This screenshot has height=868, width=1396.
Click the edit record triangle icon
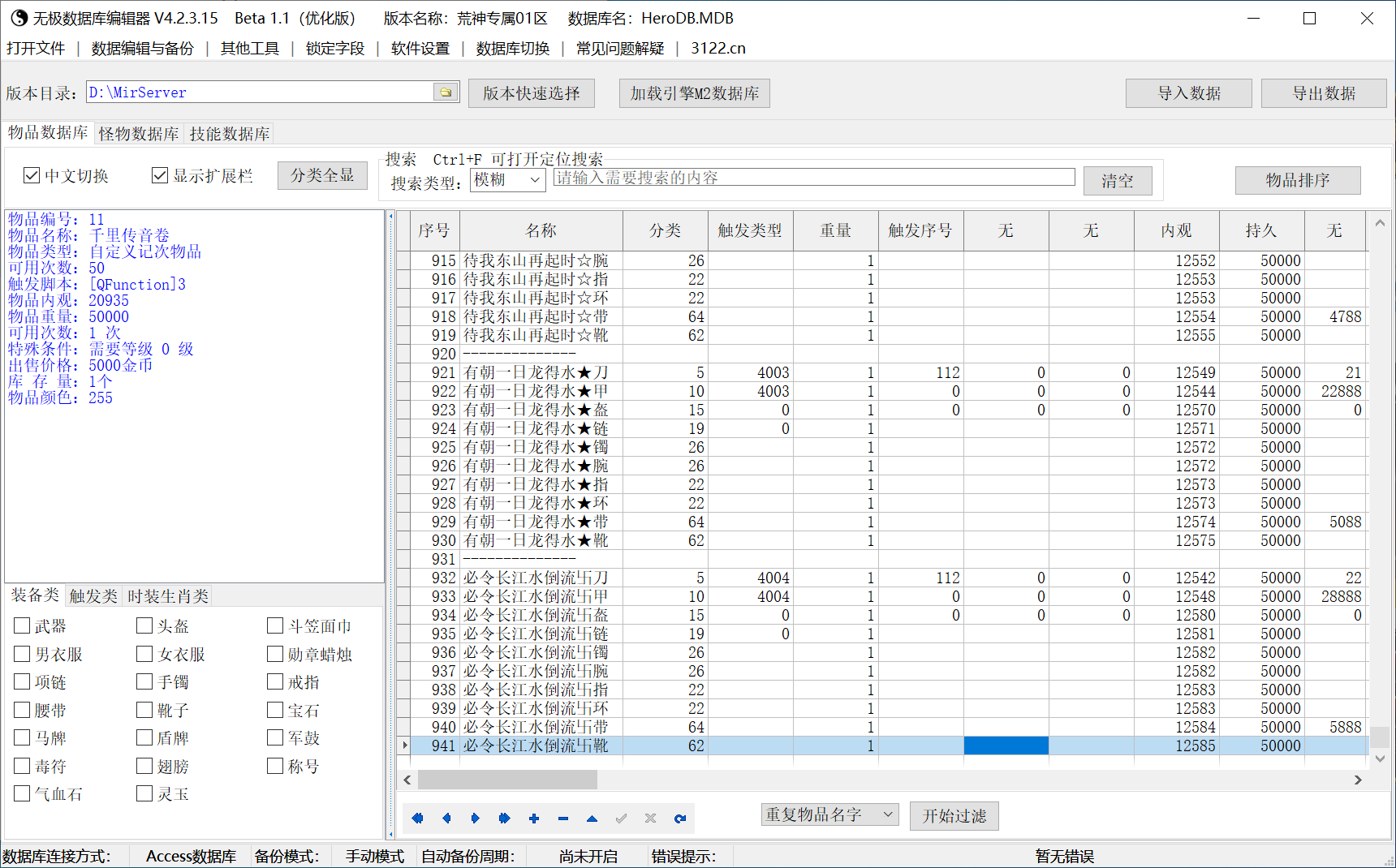(592, 819)
